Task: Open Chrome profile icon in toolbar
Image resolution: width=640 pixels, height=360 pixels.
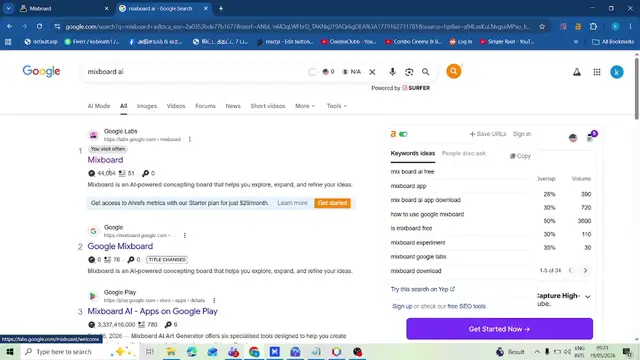Action: (615, 27)
